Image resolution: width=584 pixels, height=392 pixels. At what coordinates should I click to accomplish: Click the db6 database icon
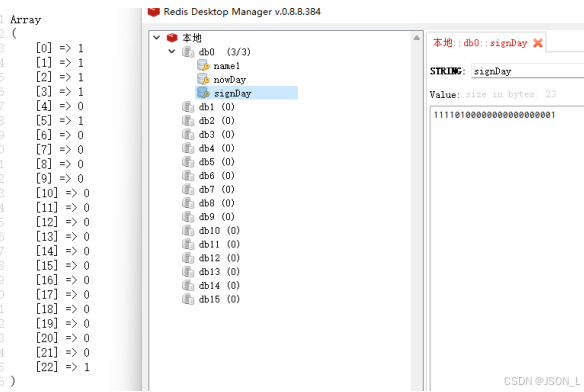coord(188,176)
